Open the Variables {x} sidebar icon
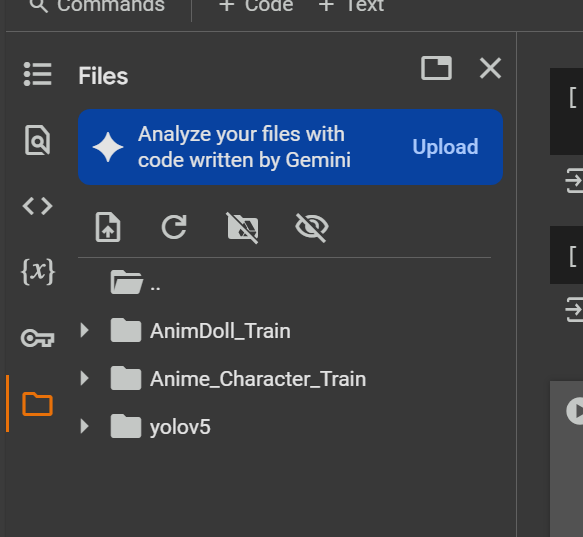The width and height of the screenshot is (583, 537). tap(38, 271)
